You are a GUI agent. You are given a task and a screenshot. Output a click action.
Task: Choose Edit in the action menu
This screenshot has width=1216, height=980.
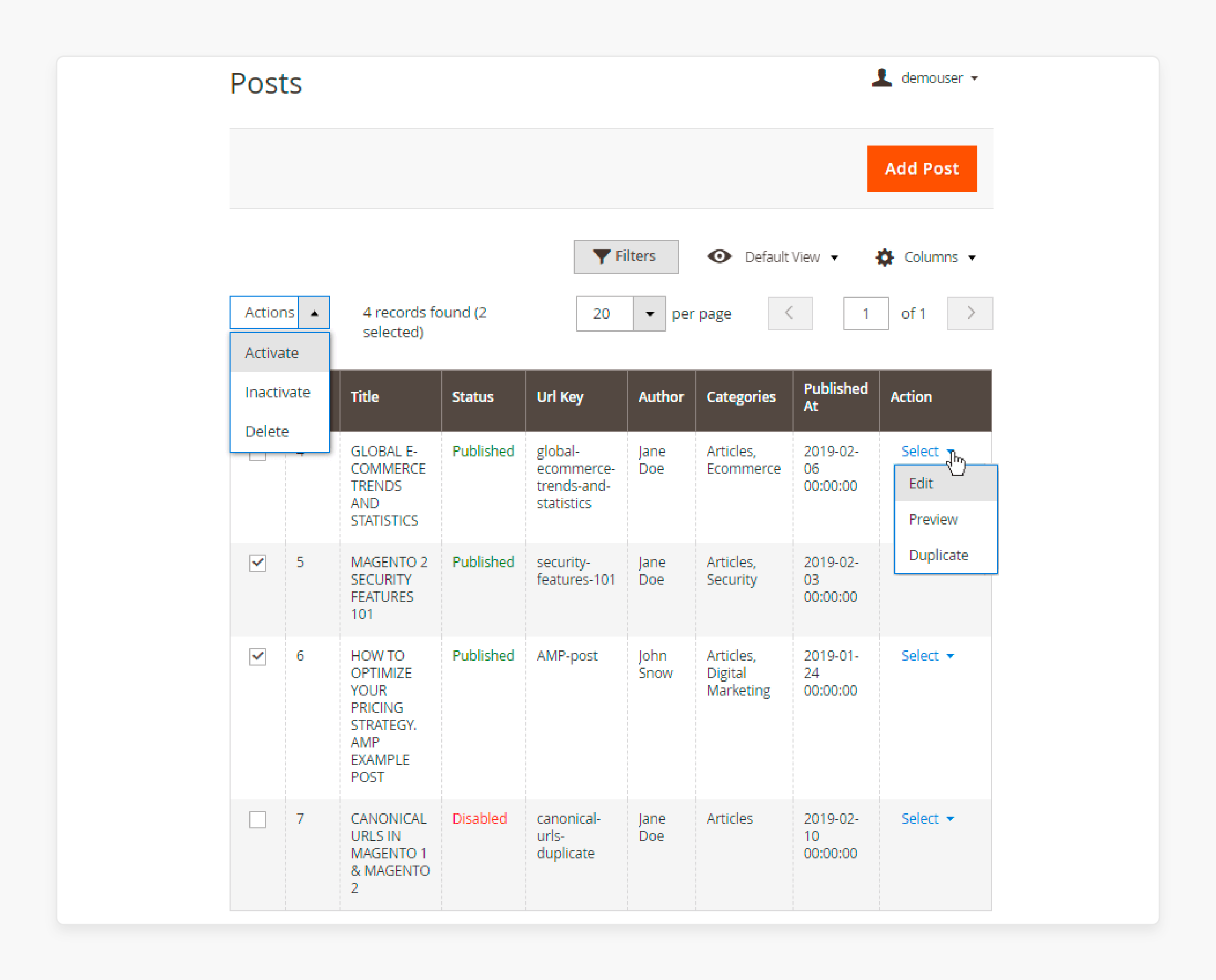[946, 483]
